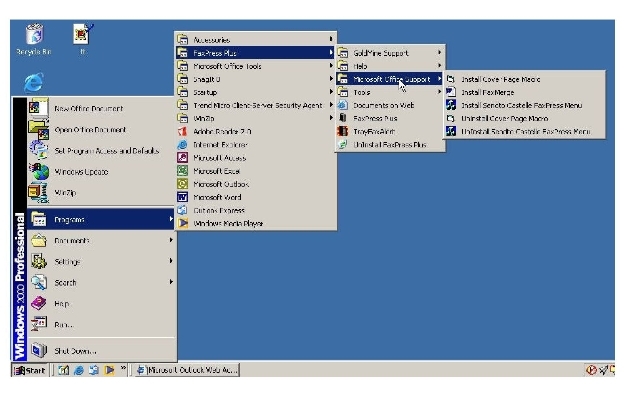Image resolution: width=627 pixels, height=399 pixels.
Task: Select the Programs entry in Start menu
Action: pyautogui.click(x=102, y=219)
